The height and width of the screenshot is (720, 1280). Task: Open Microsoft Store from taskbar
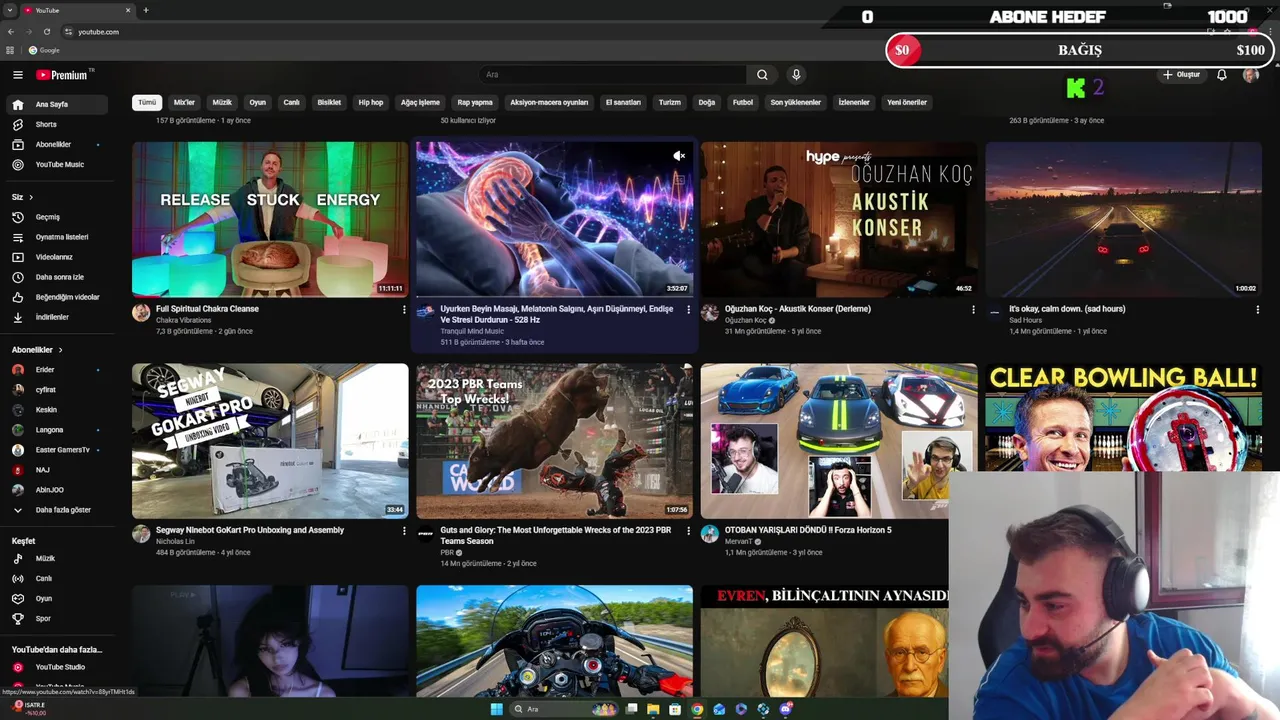coord(675,709)
